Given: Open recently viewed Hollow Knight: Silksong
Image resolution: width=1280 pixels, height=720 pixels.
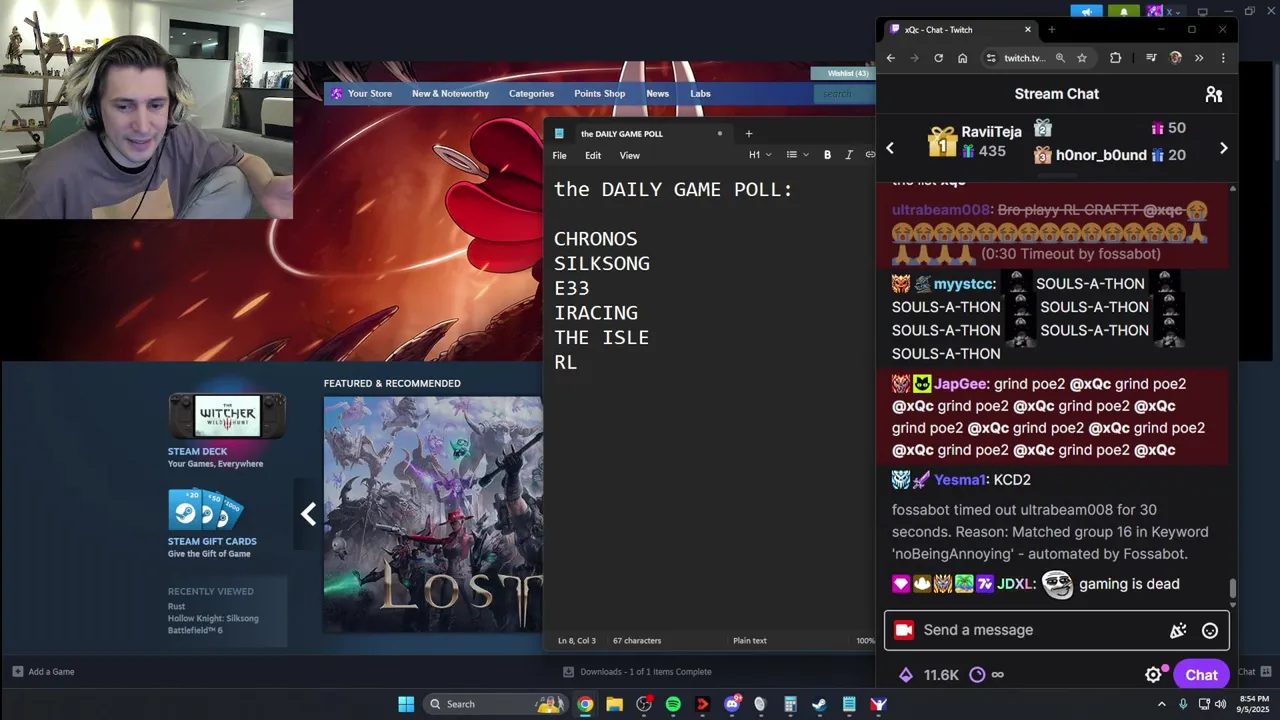Looking at the screenshot, I should [213, 618].
